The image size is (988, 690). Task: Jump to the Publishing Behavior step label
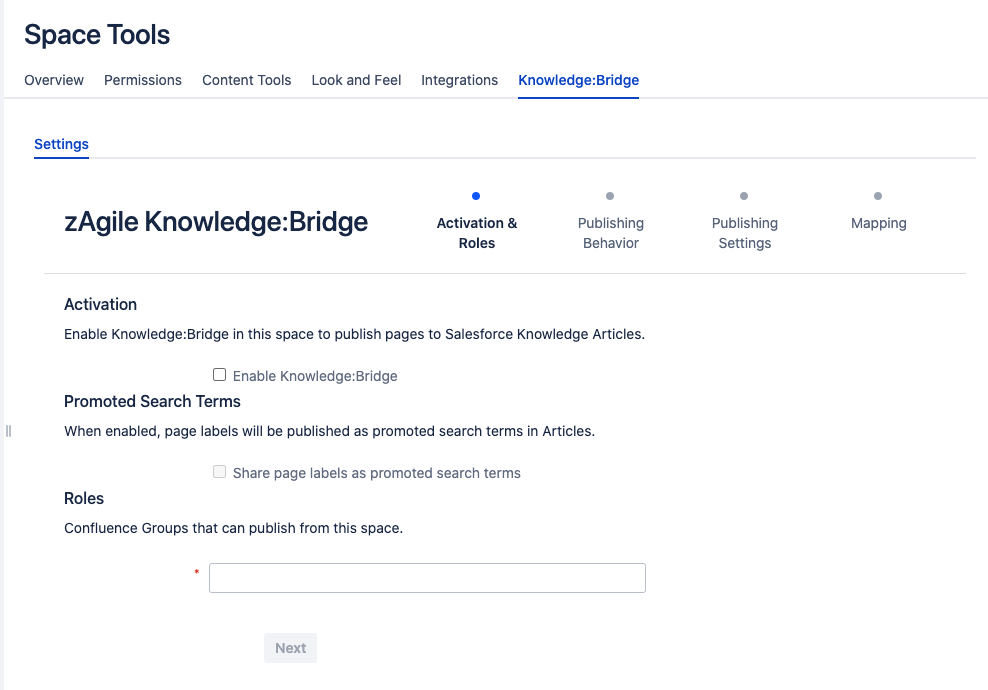610,233
